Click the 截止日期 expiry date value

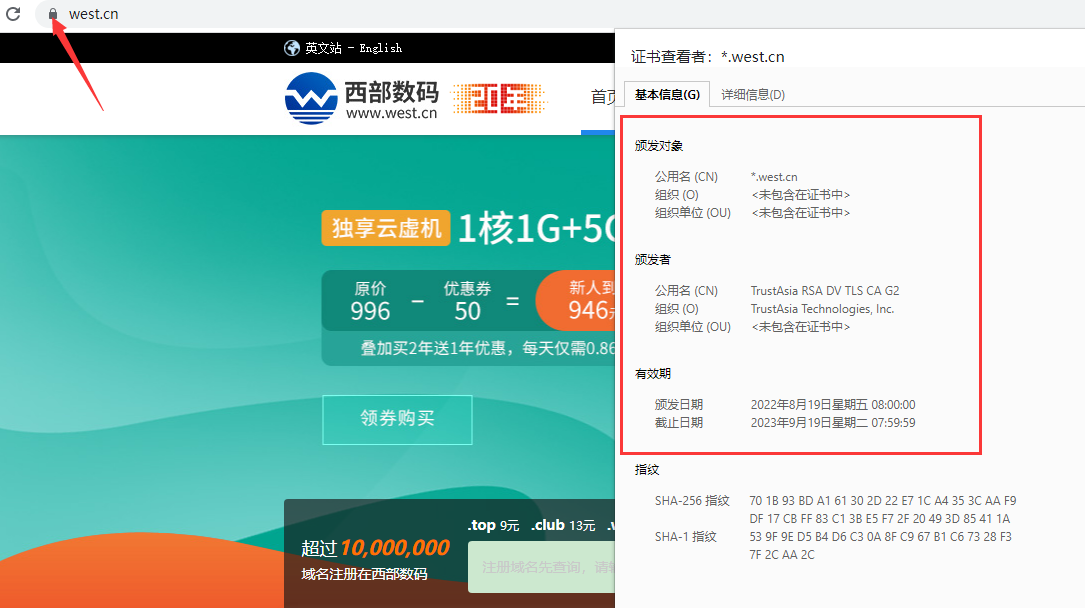[832, 423]
